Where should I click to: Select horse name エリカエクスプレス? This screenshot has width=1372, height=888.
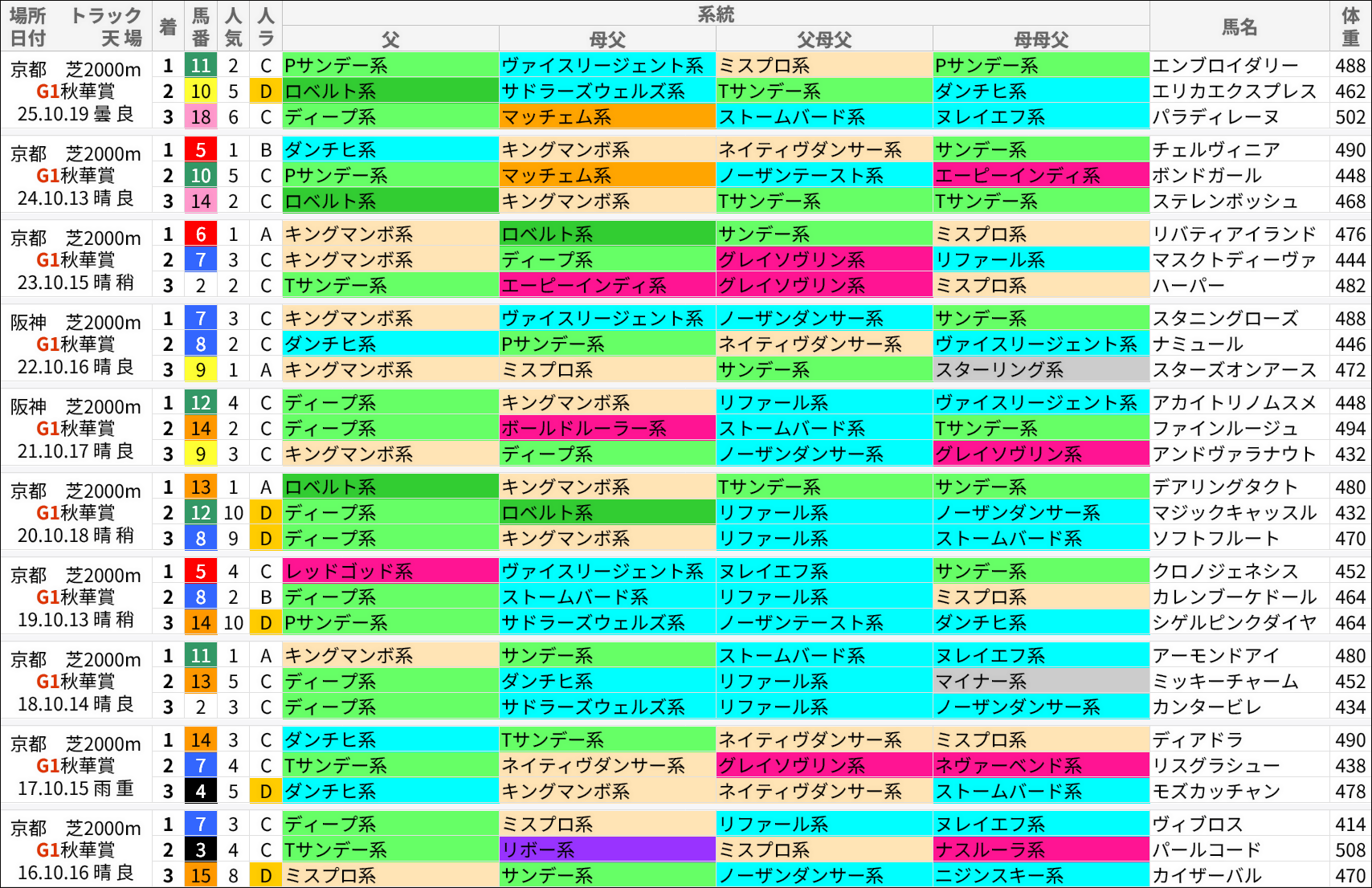point(1234,92)
